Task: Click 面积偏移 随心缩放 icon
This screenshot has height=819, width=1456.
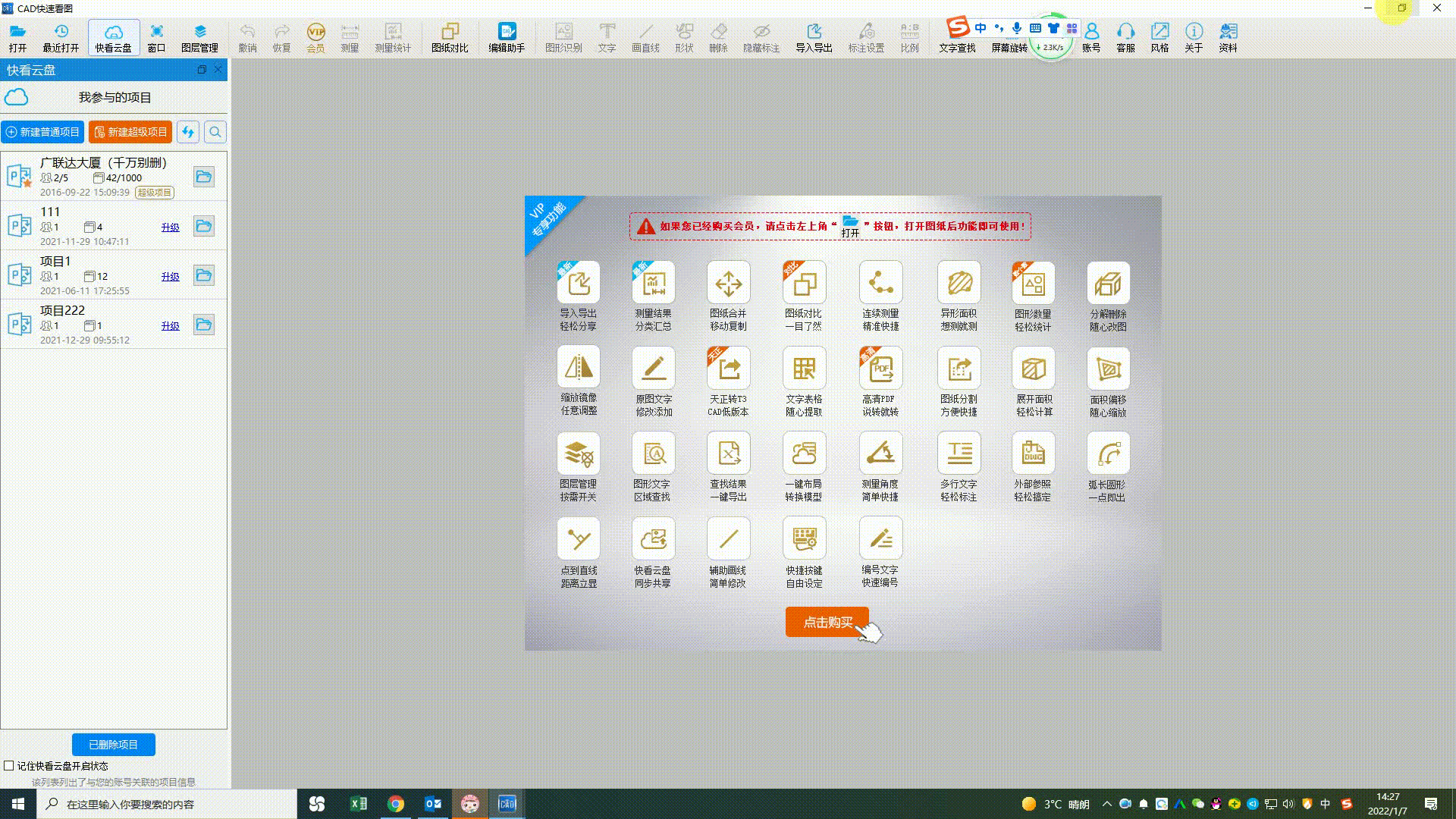Action: (x=1108, y=369)
